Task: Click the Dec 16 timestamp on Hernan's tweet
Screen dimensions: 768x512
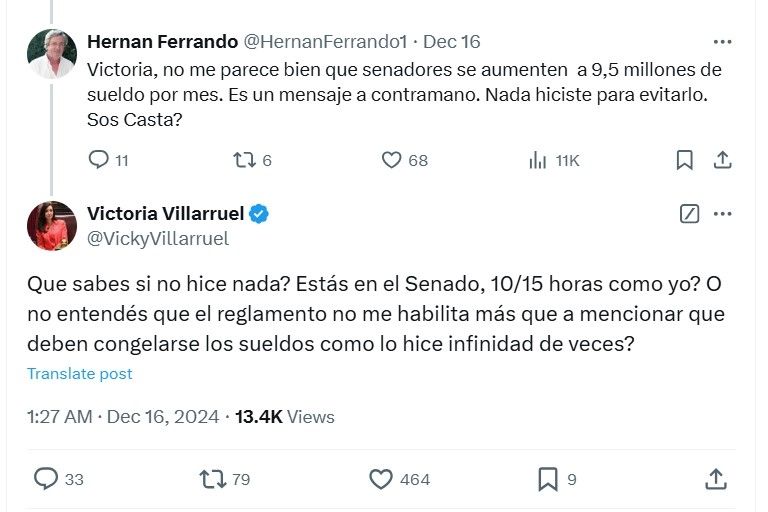Action: click(x=451, y=42)
